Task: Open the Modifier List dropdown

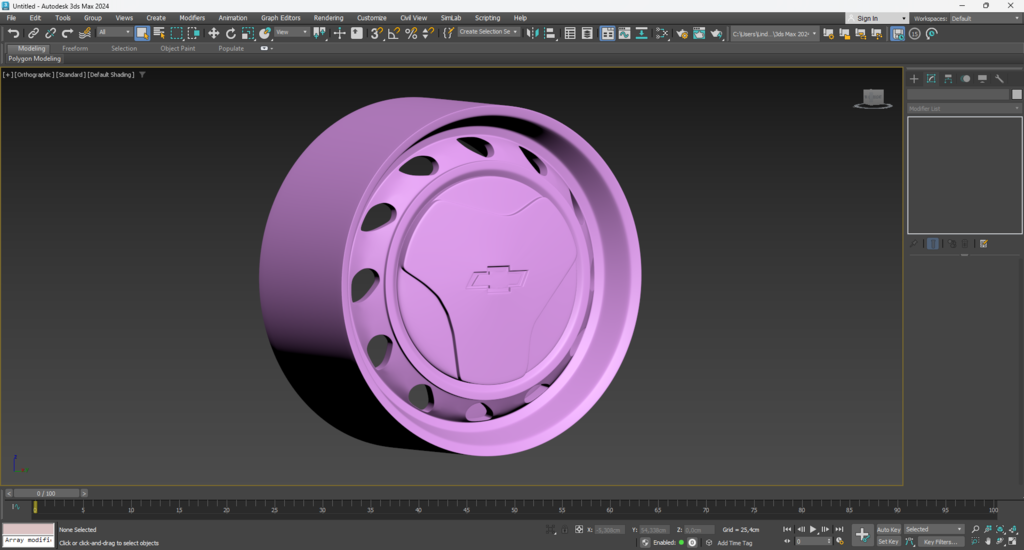Action: 964,108
